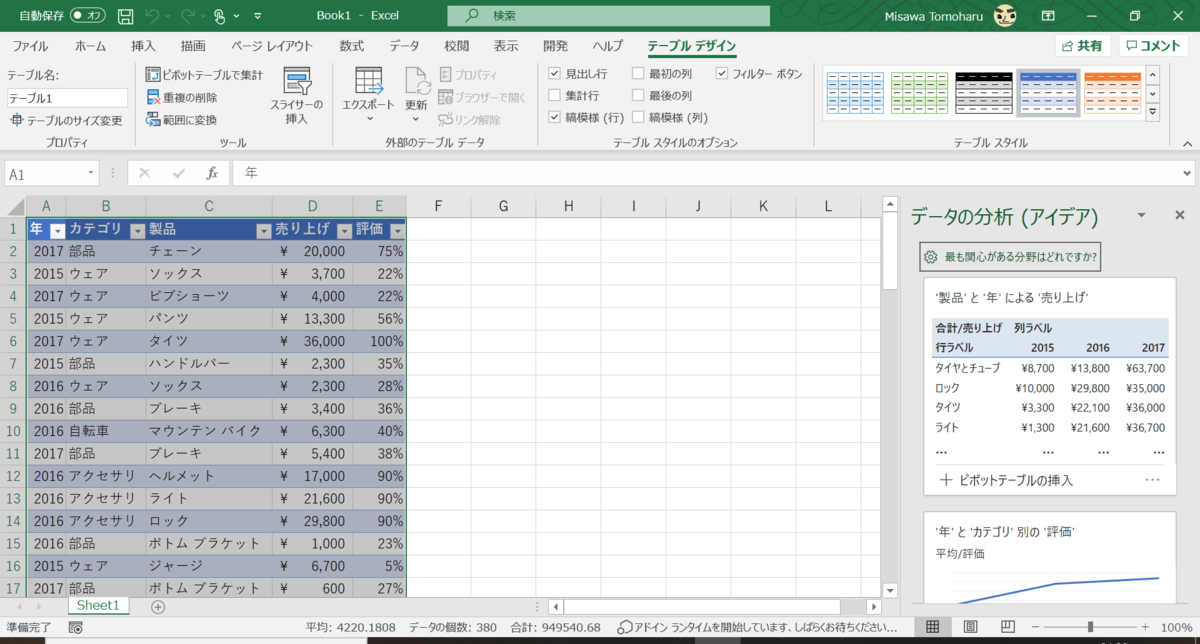Click ピボットテーブルの挿入 link
This screenshot has width=1200, height=644.
tap(1006, 480)
